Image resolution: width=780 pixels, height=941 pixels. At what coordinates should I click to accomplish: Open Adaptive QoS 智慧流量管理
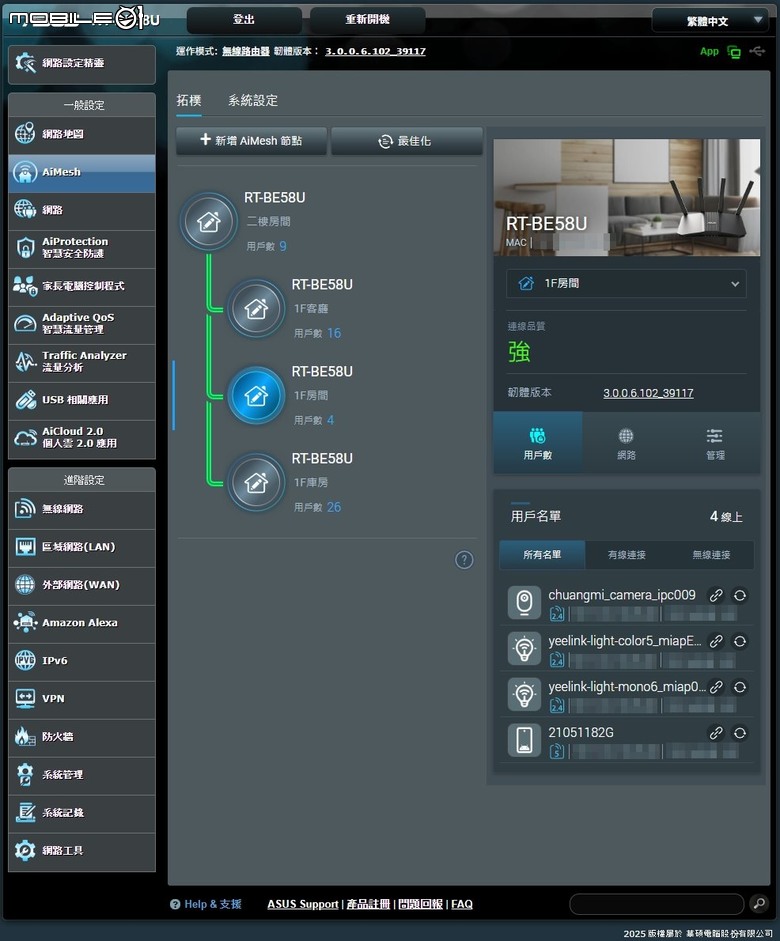coord(82,324)
